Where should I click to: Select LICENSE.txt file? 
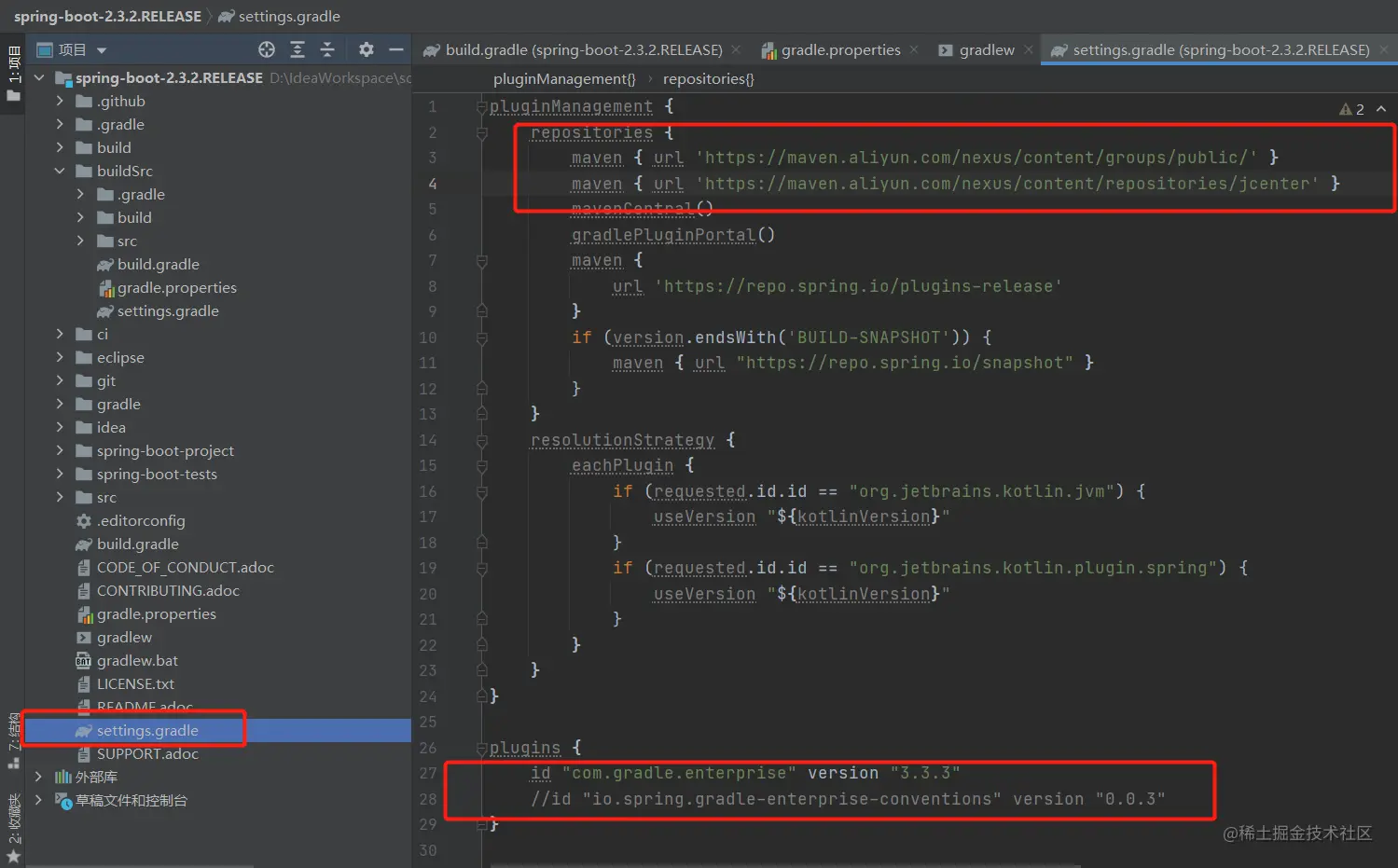coord(125,683)
